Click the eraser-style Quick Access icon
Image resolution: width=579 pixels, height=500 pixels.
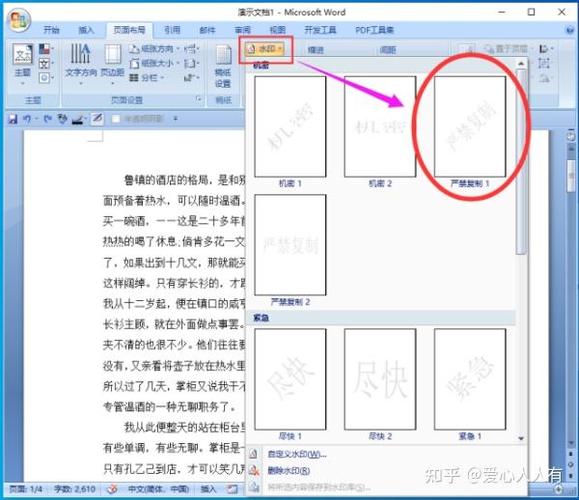97,119
